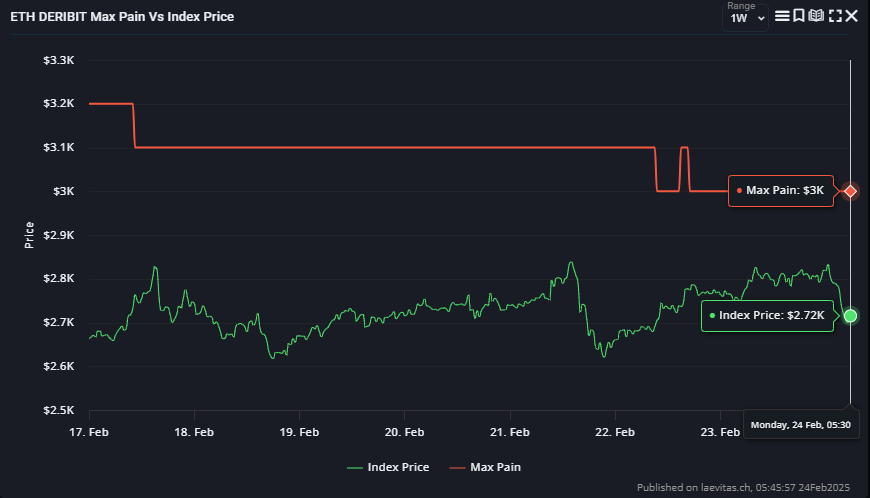Click the 'Max Pain: $3K' tooltip
Screen dimensions: 870x498
pyautogui.click(x=781, y=191)
